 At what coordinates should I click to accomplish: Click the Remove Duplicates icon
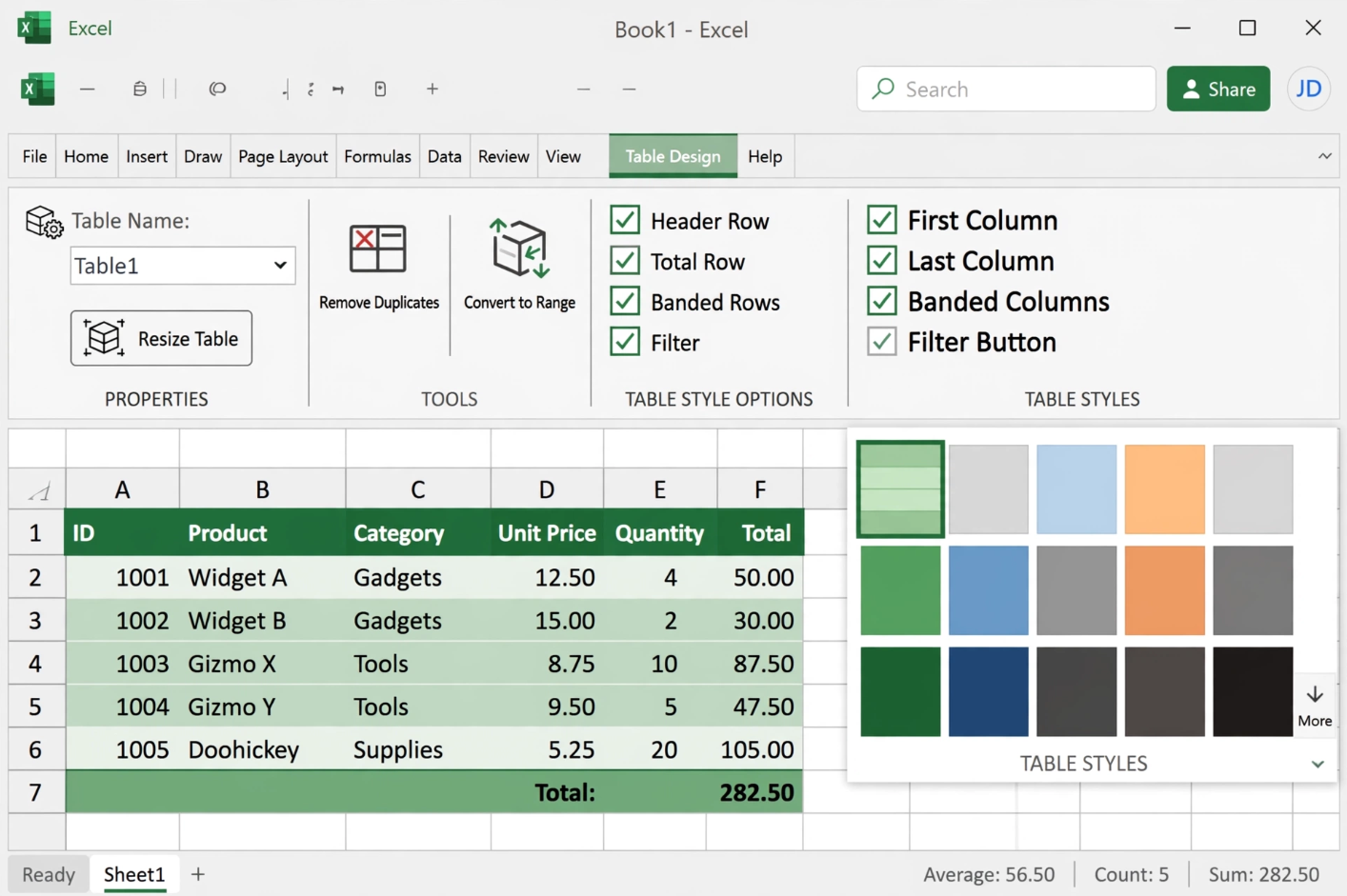pos(378,249)
